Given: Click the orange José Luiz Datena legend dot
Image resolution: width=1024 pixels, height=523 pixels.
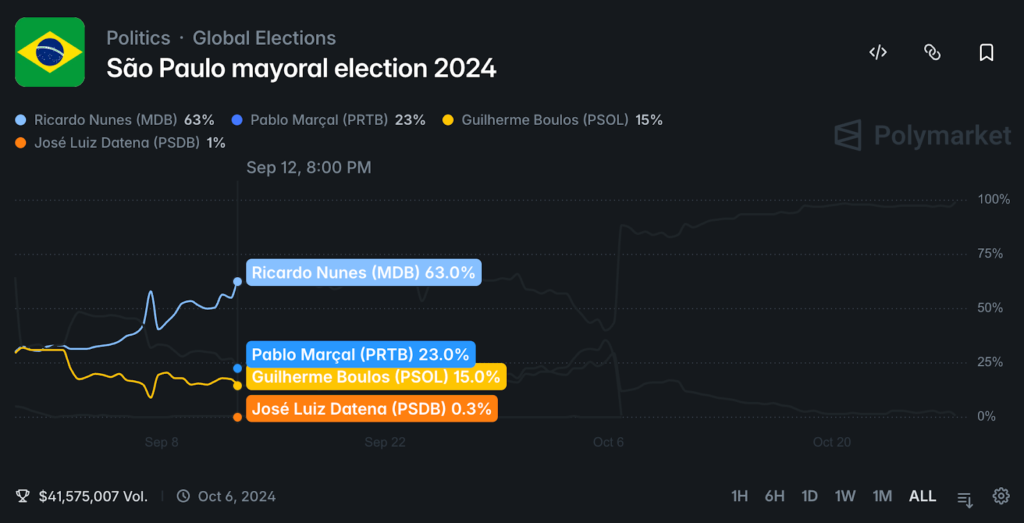Looking at the screenshot, I should (x=22, y=143).
